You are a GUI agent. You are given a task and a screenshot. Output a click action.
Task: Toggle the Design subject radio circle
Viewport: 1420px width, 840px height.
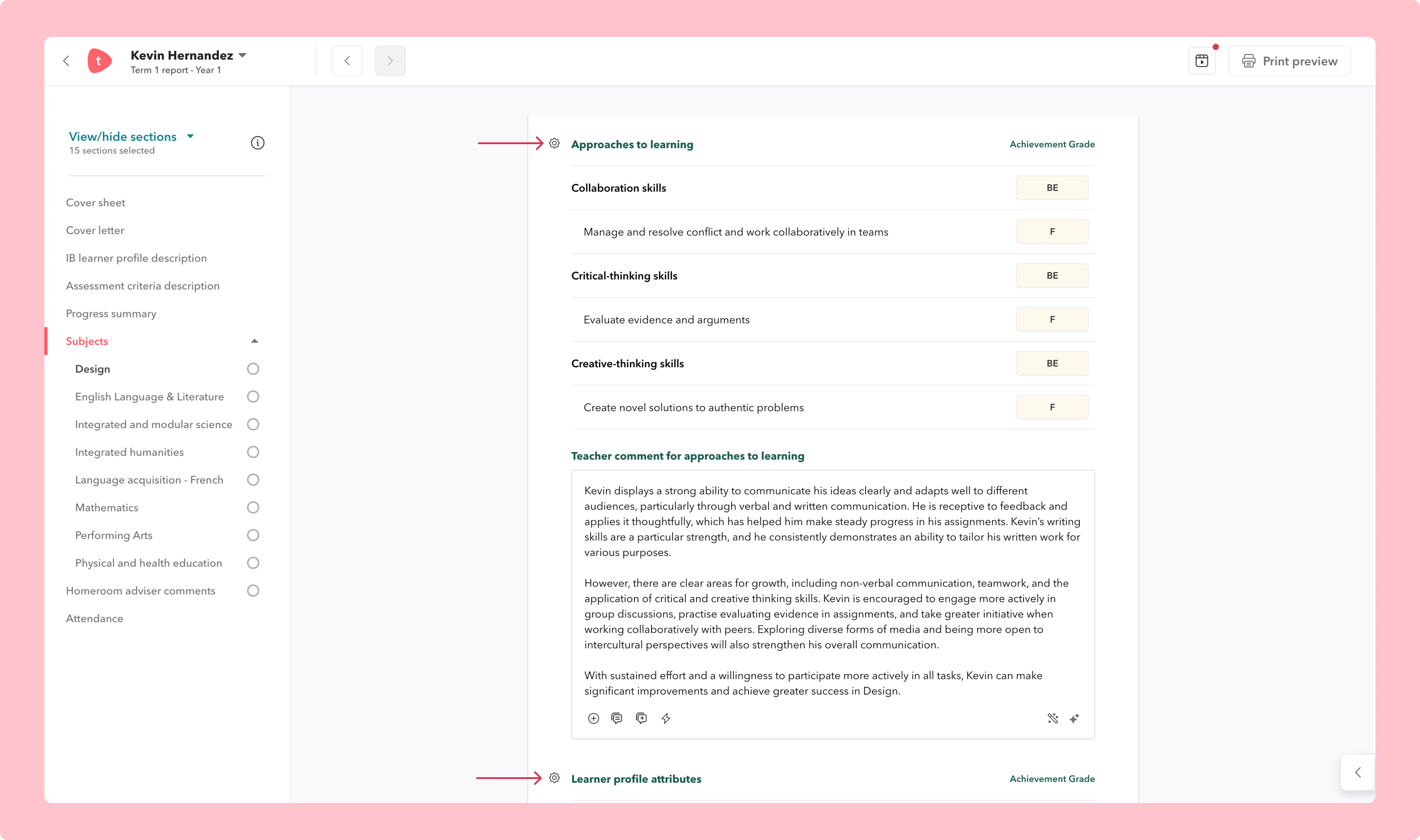253,369
